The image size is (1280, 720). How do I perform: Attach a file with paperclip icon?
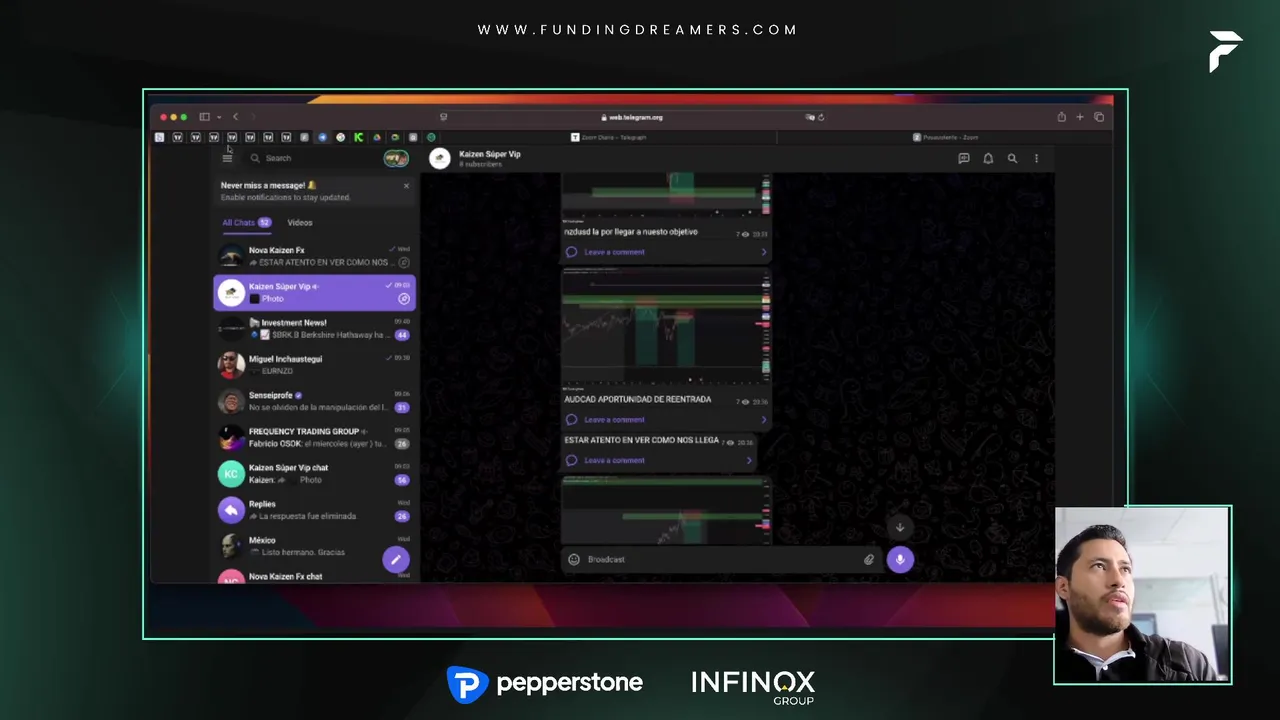click(869, 560)
